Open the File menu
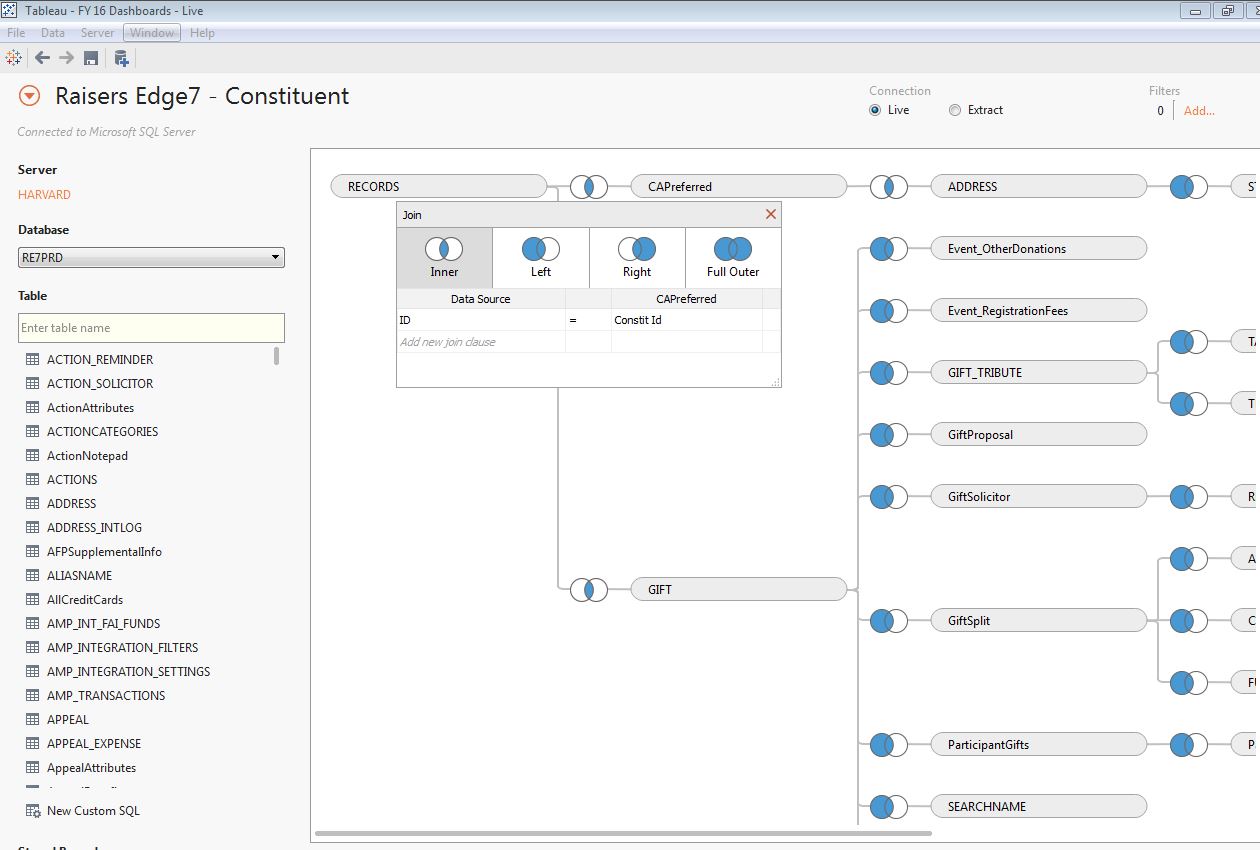1260x850 pixels. coord(16,33)
